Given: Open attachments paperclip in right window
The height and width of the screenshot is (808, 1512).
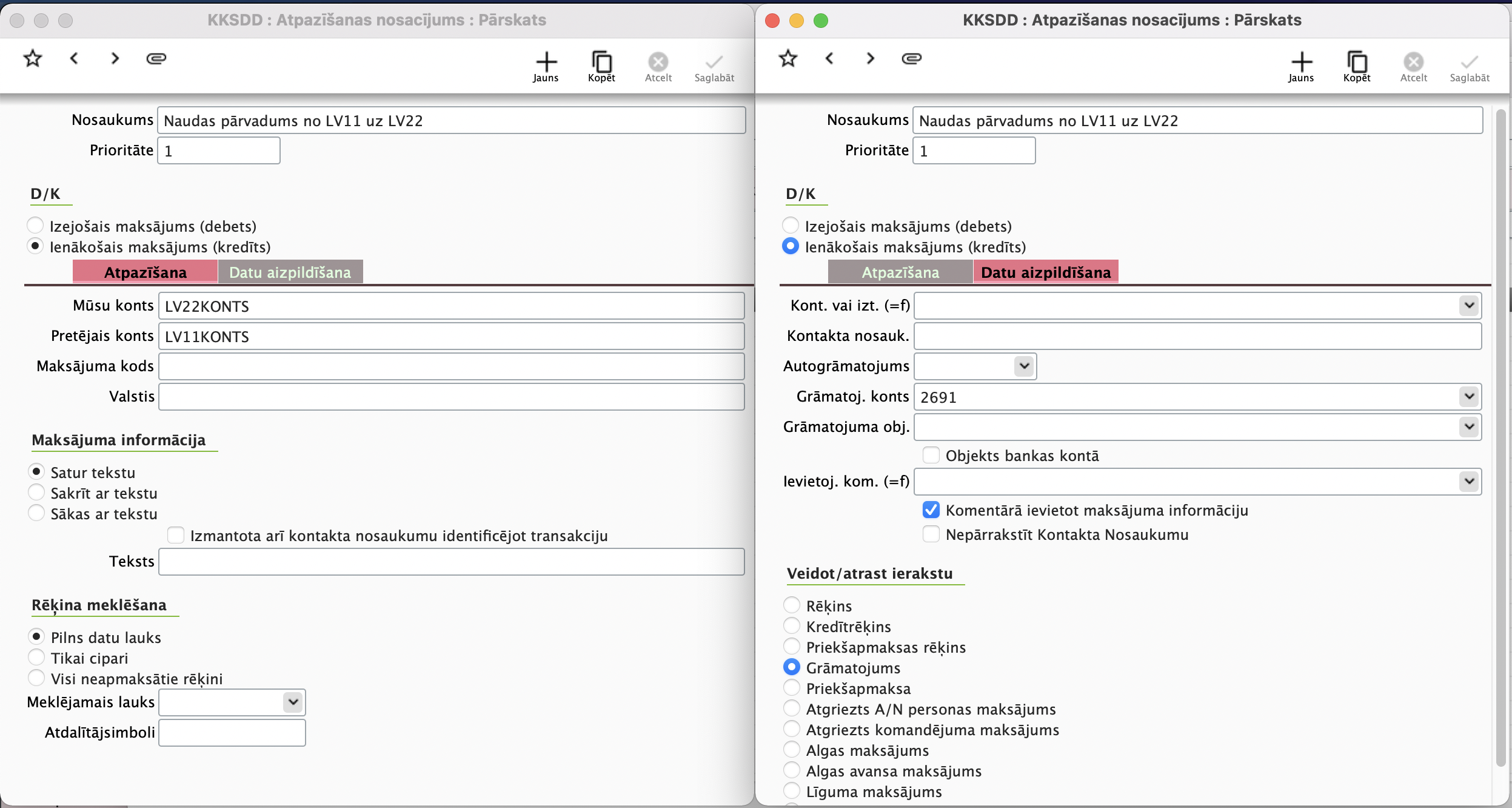Looking at the screenshot, I should click(912, 58).
